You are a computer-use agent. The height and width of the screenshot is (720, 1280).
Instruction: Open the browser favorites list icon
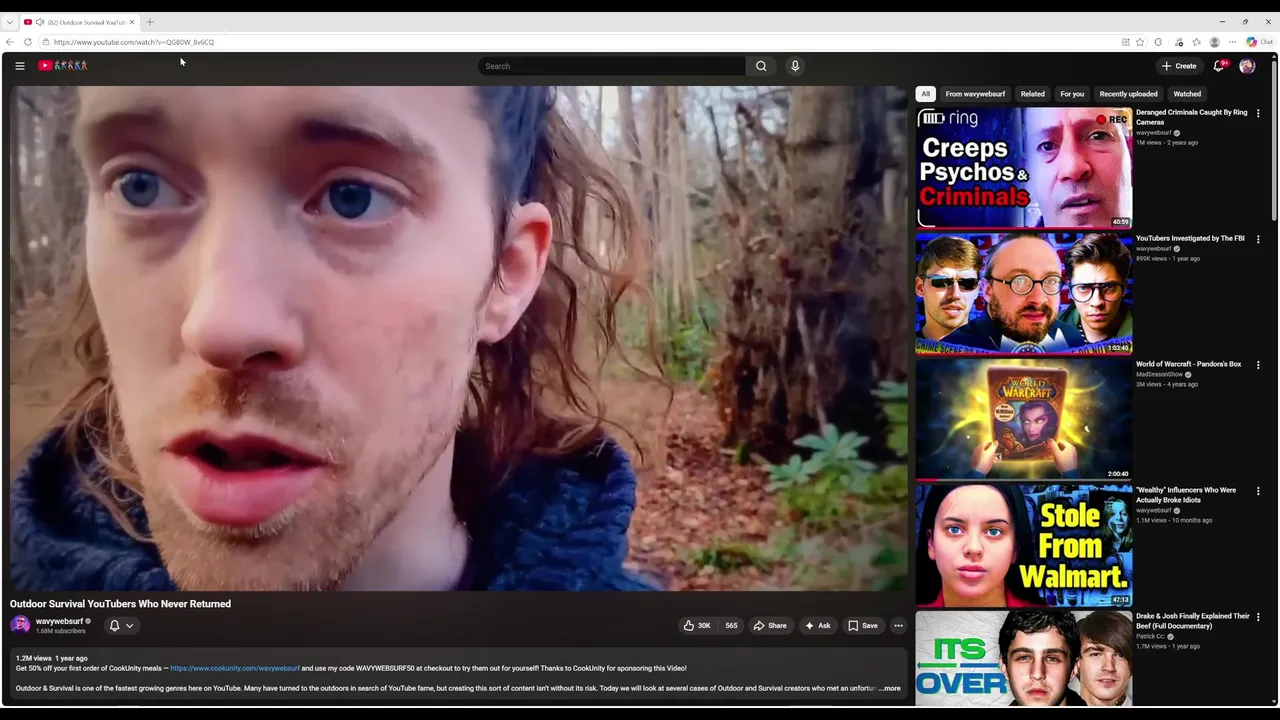coord(1196,42)
